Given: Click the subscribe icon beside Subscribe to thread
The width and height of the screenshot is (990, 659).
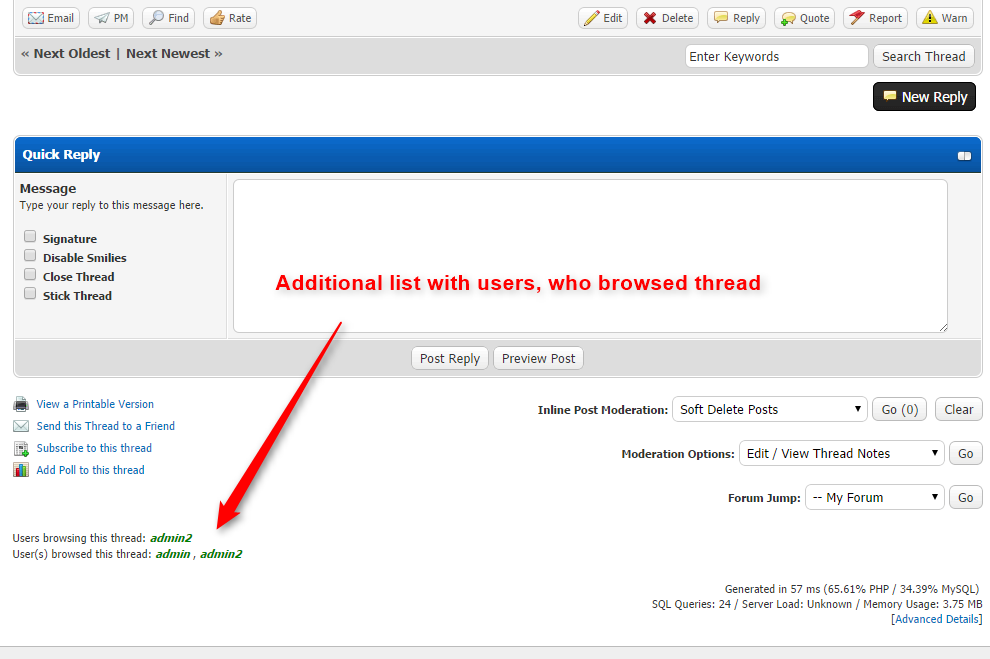Looking at the screenshot, I should click(21, 449).
